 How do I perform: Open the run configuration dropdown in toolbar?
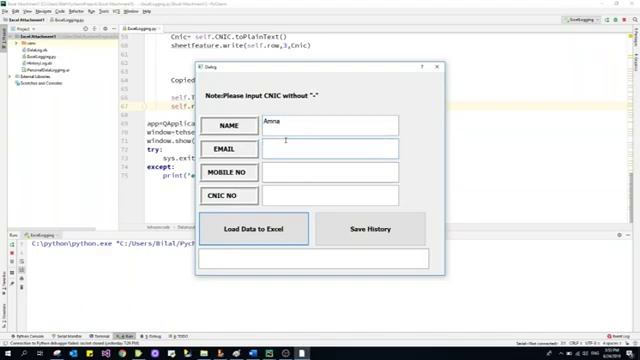click(581, 20)
